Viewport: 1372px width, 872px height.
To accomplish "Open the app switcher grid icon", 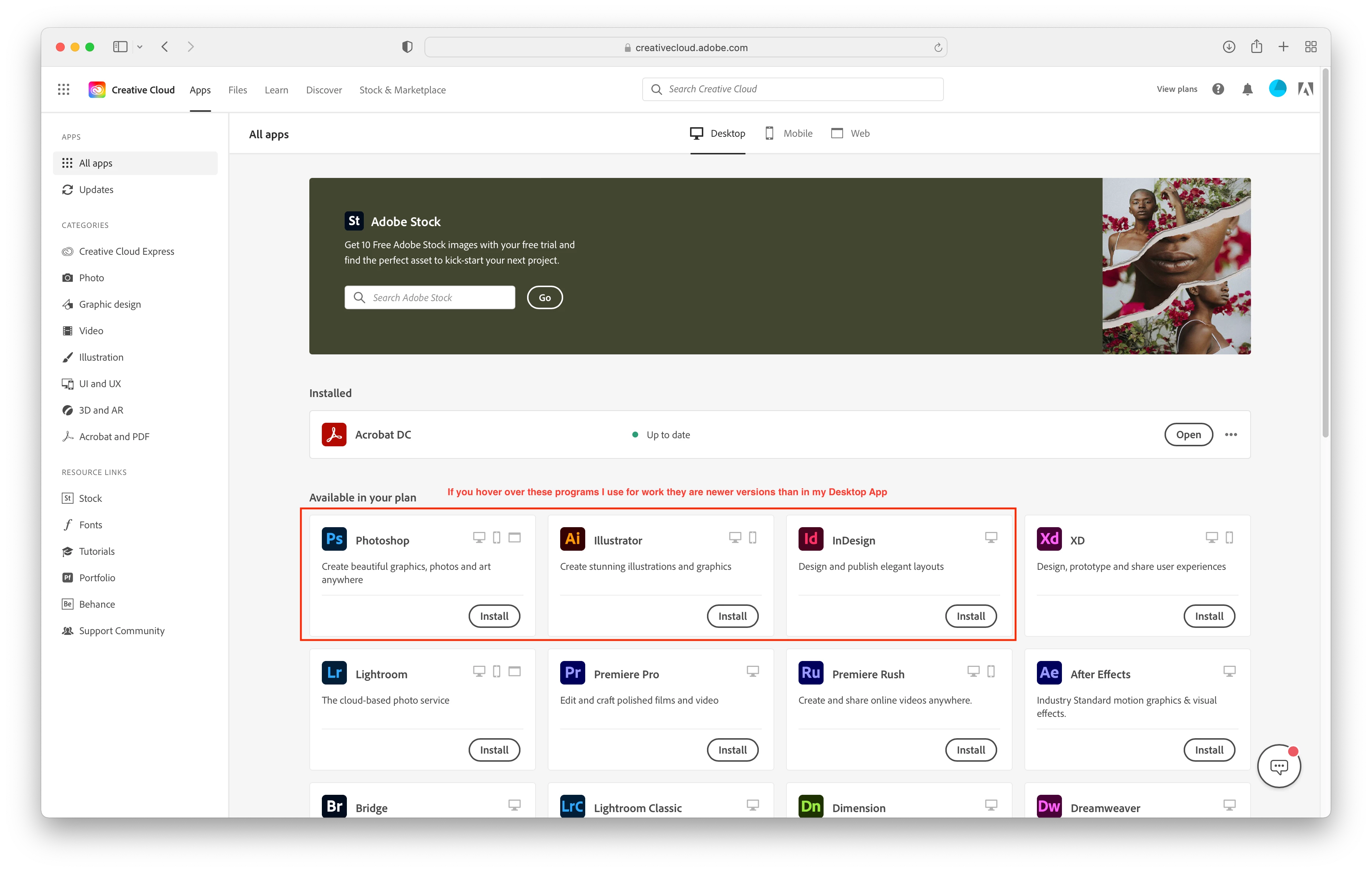I will coord(63,89).
